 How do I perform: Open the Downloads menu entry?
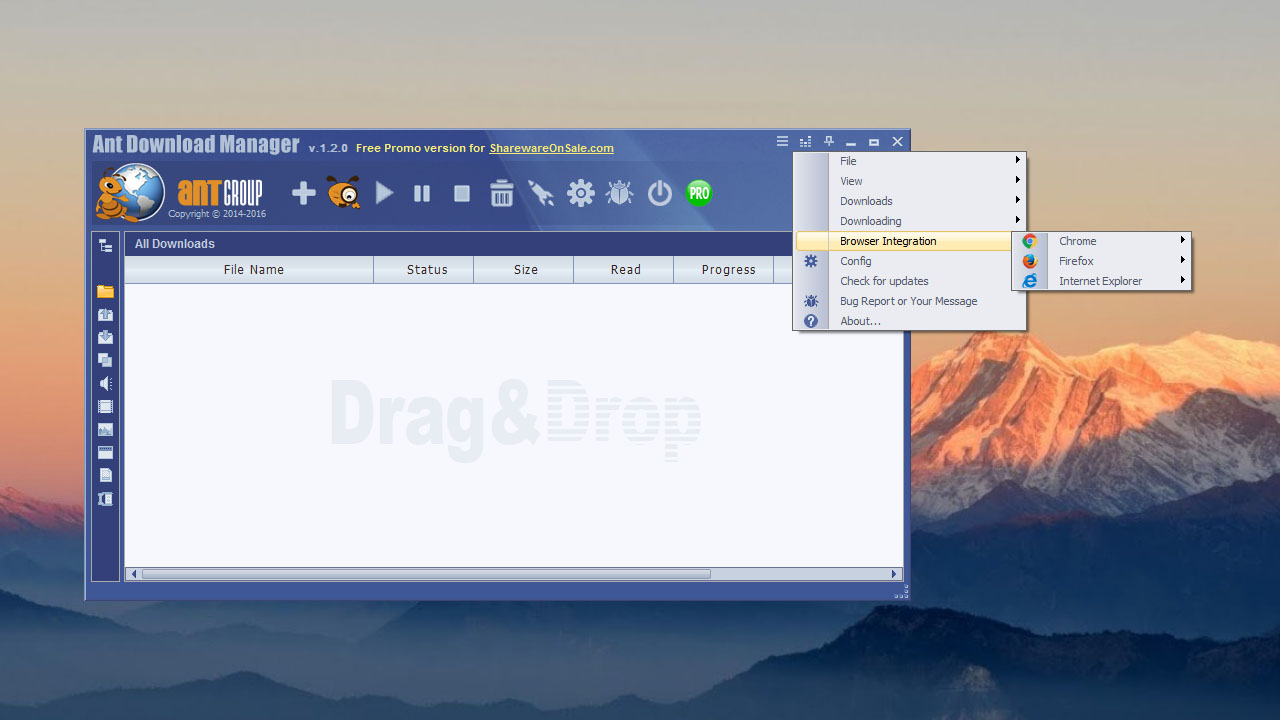point(866,201)
